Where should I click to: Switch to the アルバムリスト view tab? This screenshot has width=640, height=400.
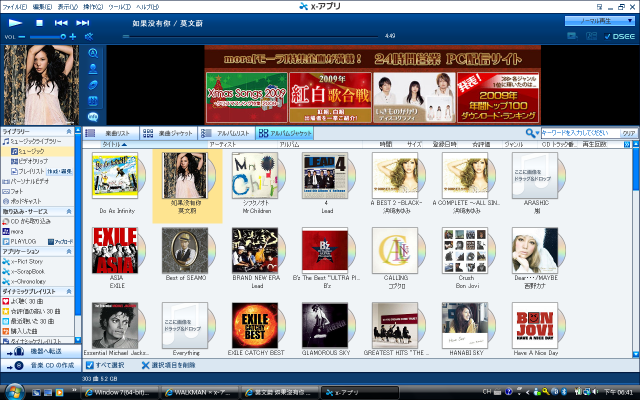226,133
